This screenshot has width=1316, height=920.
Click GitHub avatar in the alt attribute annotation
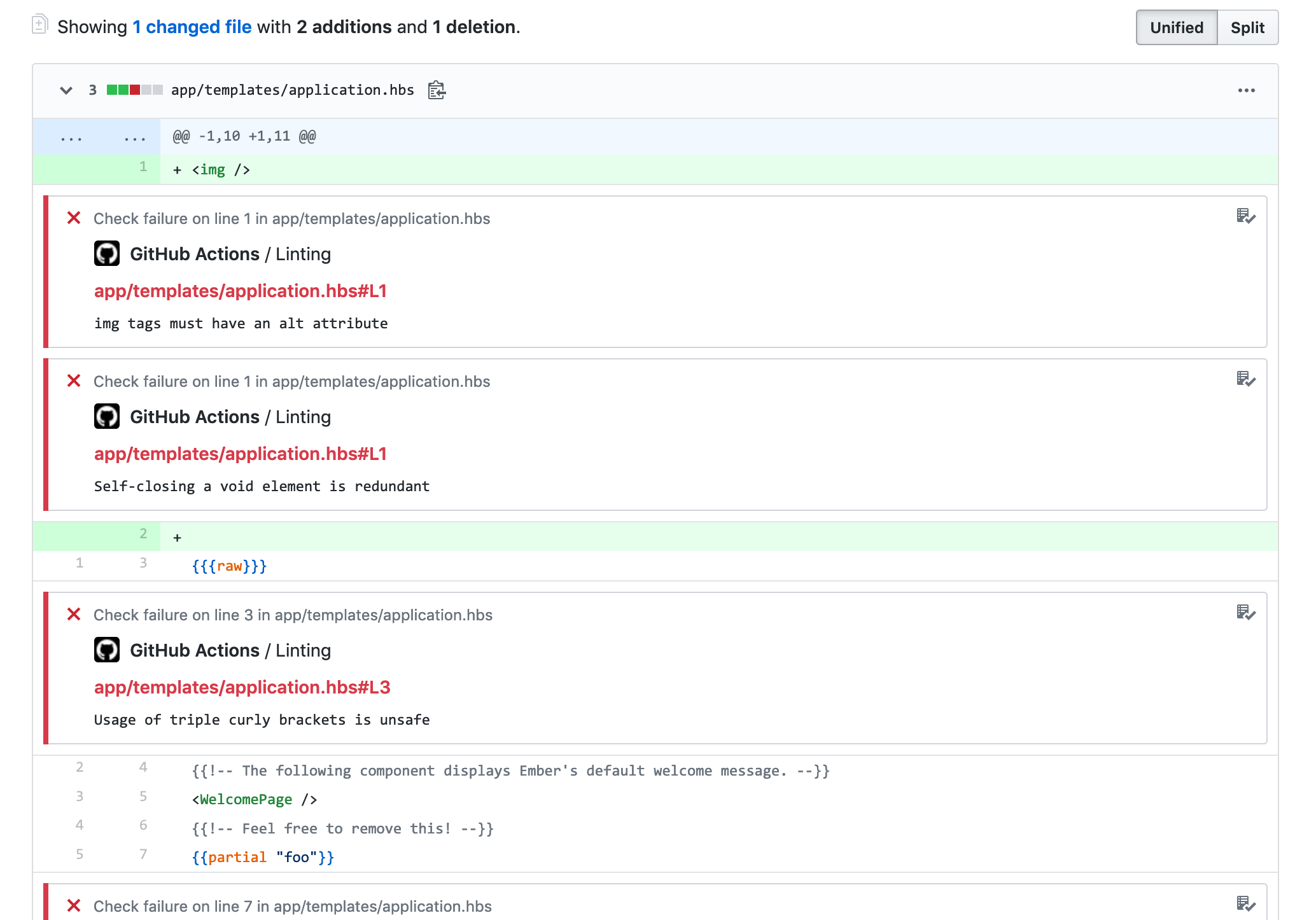click(x=107, y=253)
